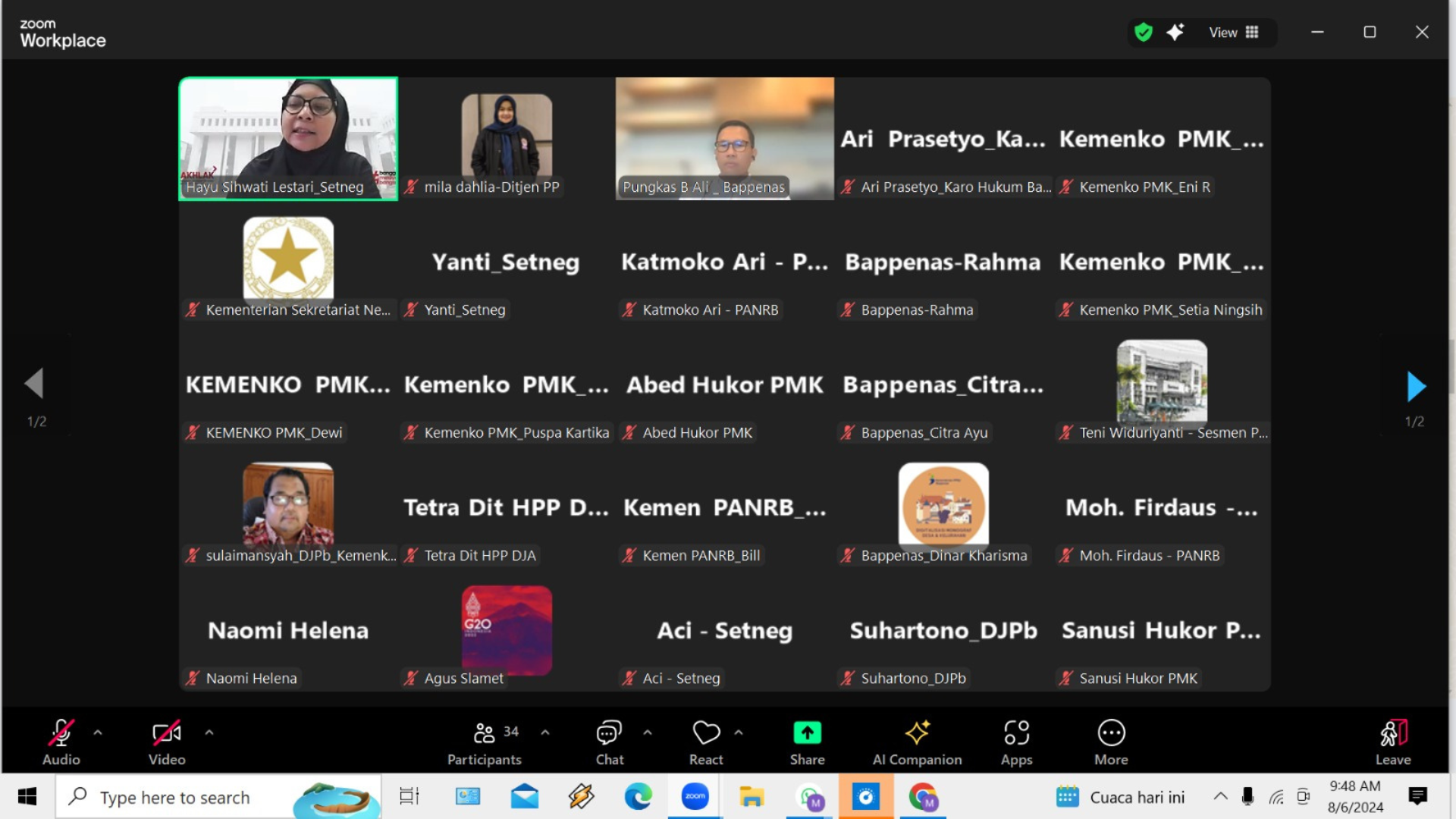Screen dimensions: 1456x819
Task: Select Agus Slamet G20 image tile
Action: pos(507,630)
